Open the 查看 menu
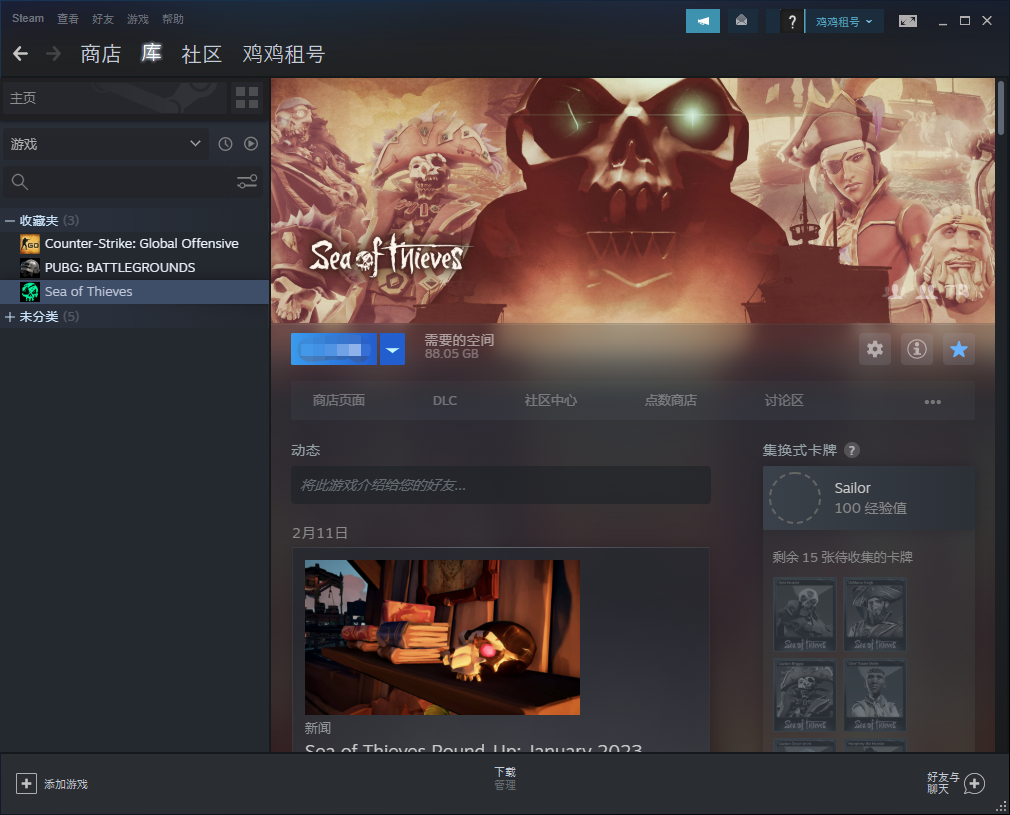1010x815 pixels. click(68, 19)
